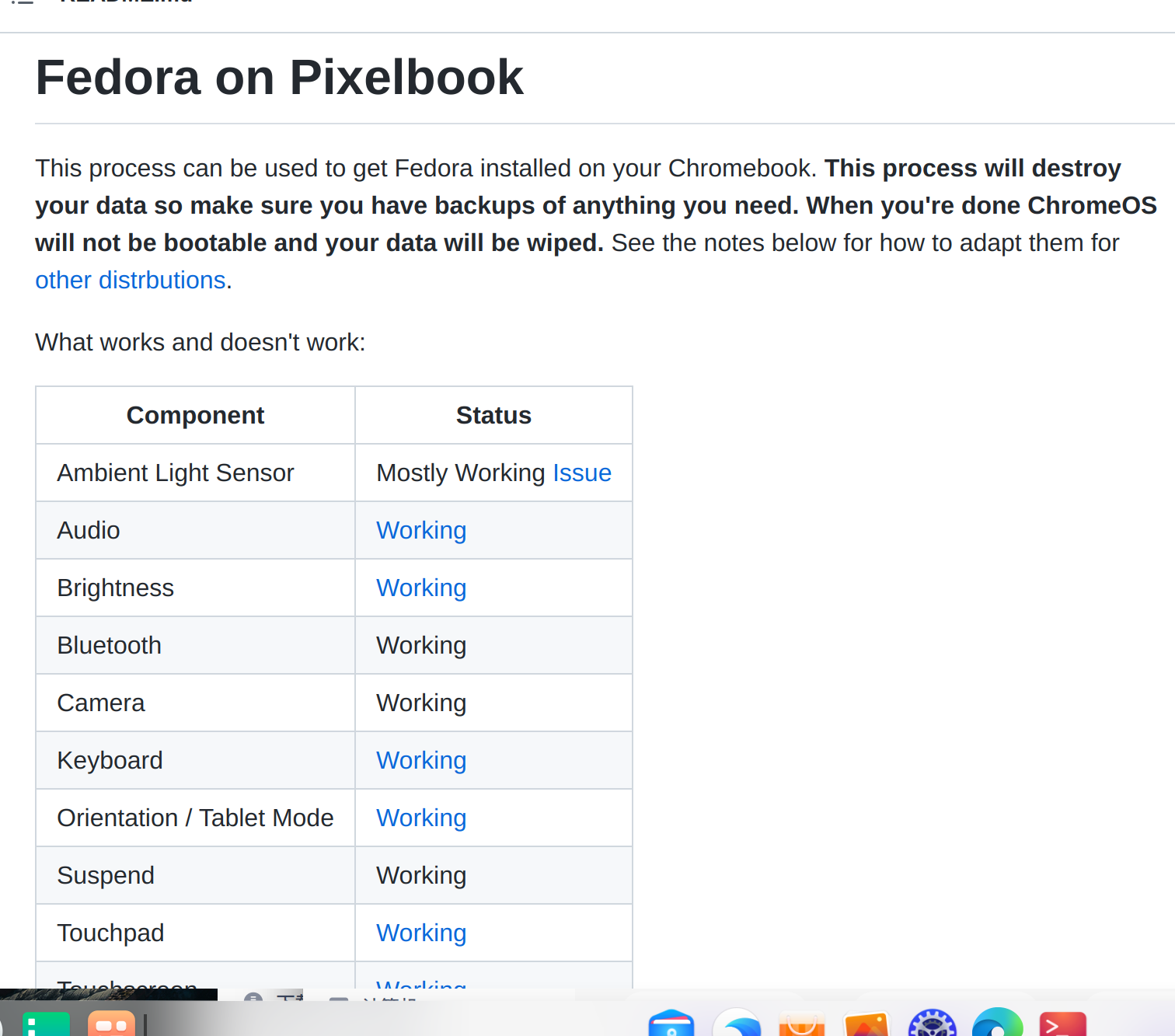The width and height of the screenshot is (1175, 1036).
Task: Click the "Fedora on Pixelbook" heading
Action: tap(280, 78)
